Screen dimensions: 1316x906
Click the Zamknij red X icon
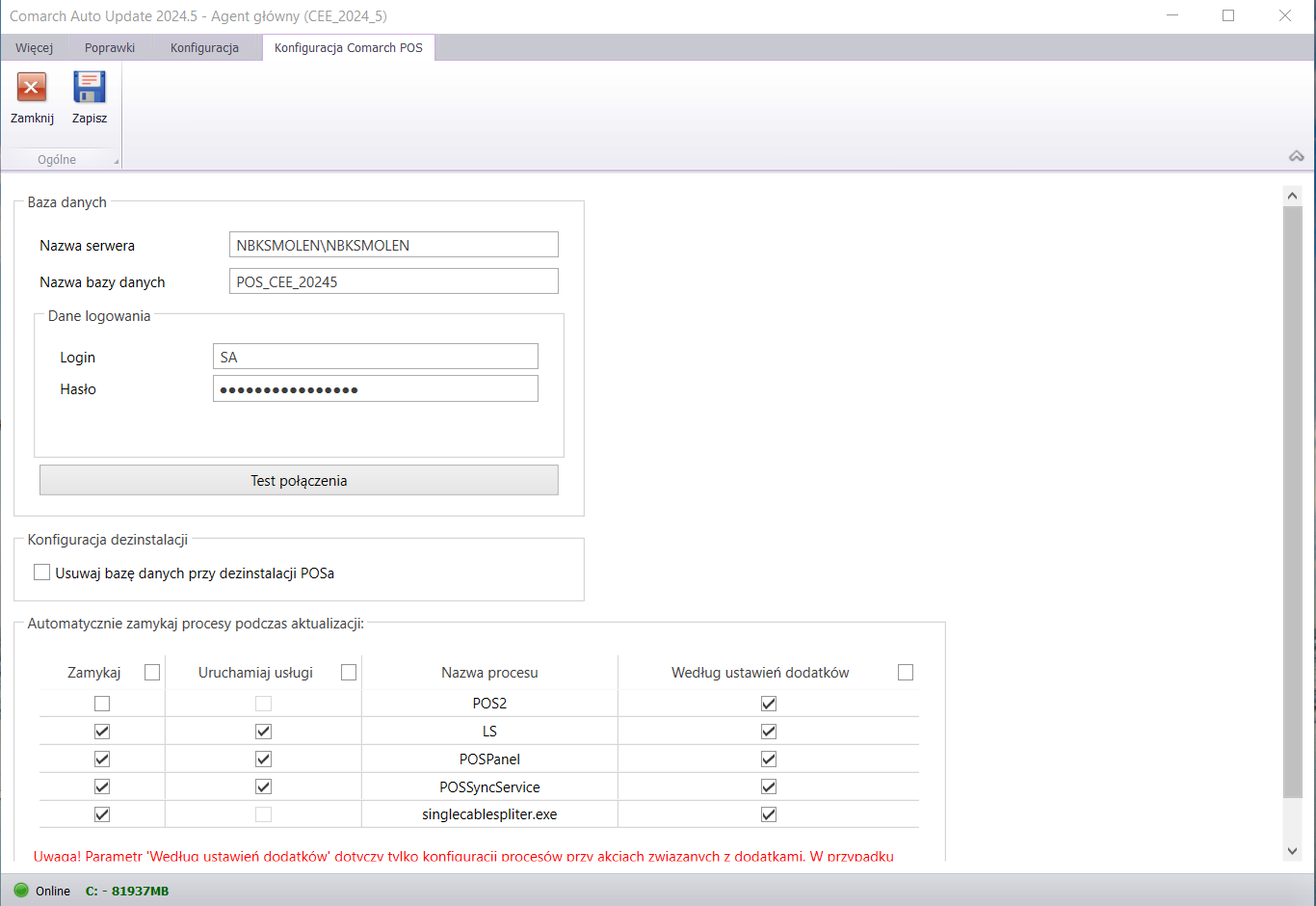click(32, 88)
